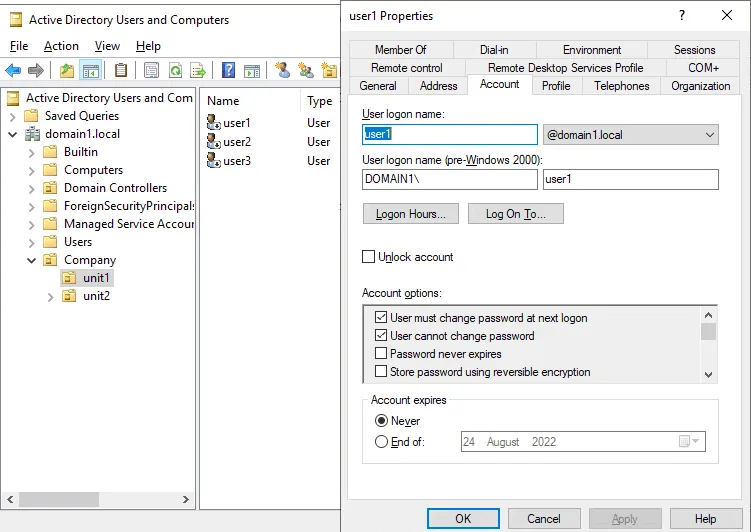The image size is (751, 532).
Task: Select the End of radio button
Action: [x=380, y=442]
